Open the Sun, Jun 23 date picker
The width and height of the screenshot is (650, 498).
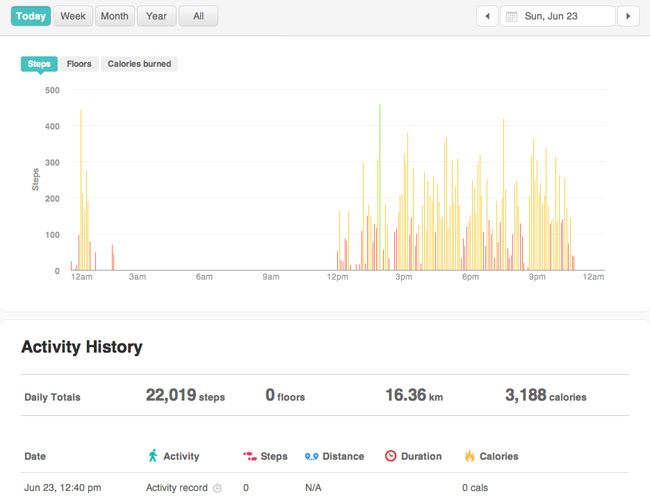click(558, 16)
